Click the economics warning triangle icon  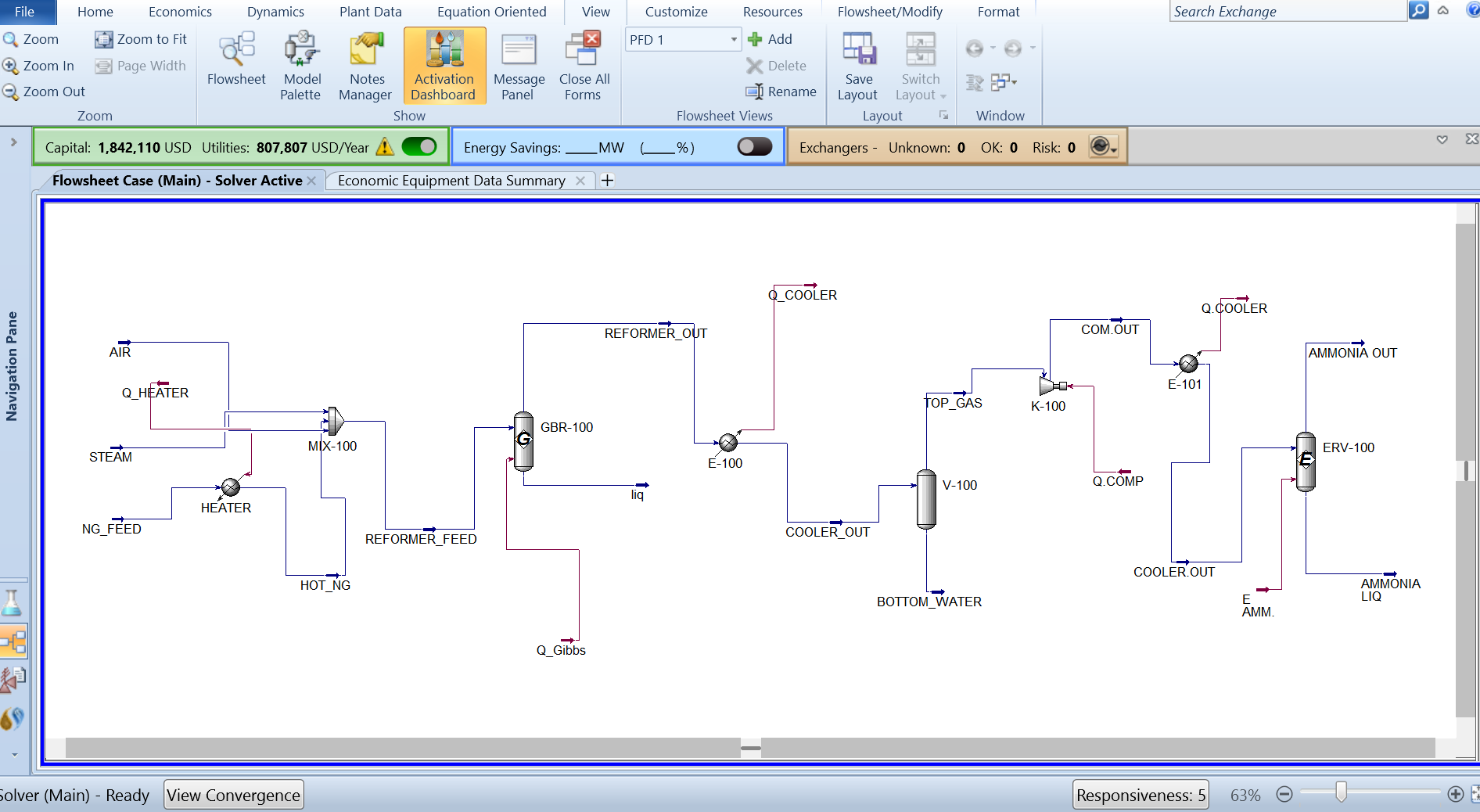(384, 147)
